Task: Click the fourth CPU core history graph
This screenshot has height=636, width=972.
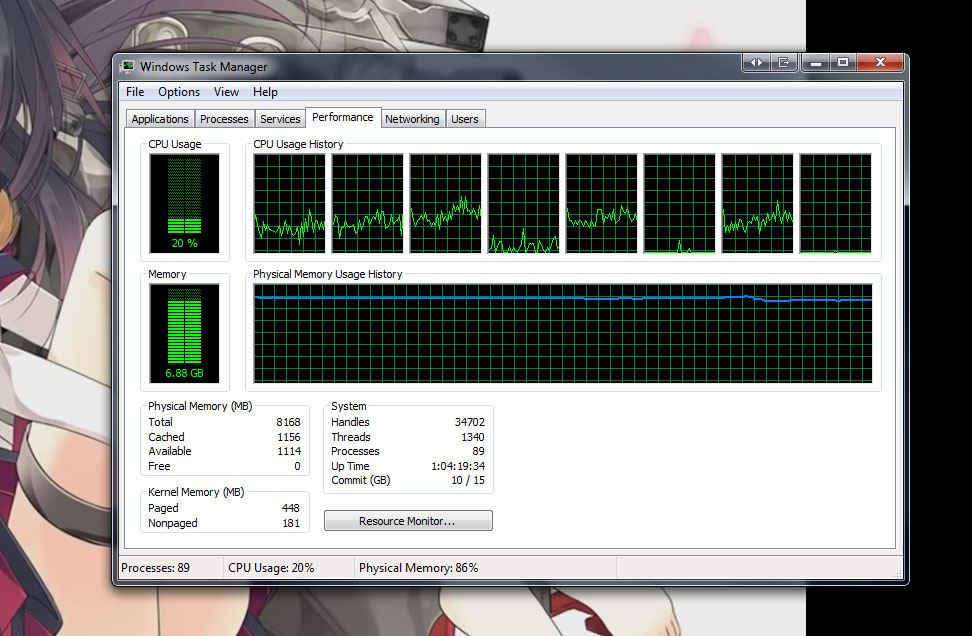Action: [x=524, y=203]
